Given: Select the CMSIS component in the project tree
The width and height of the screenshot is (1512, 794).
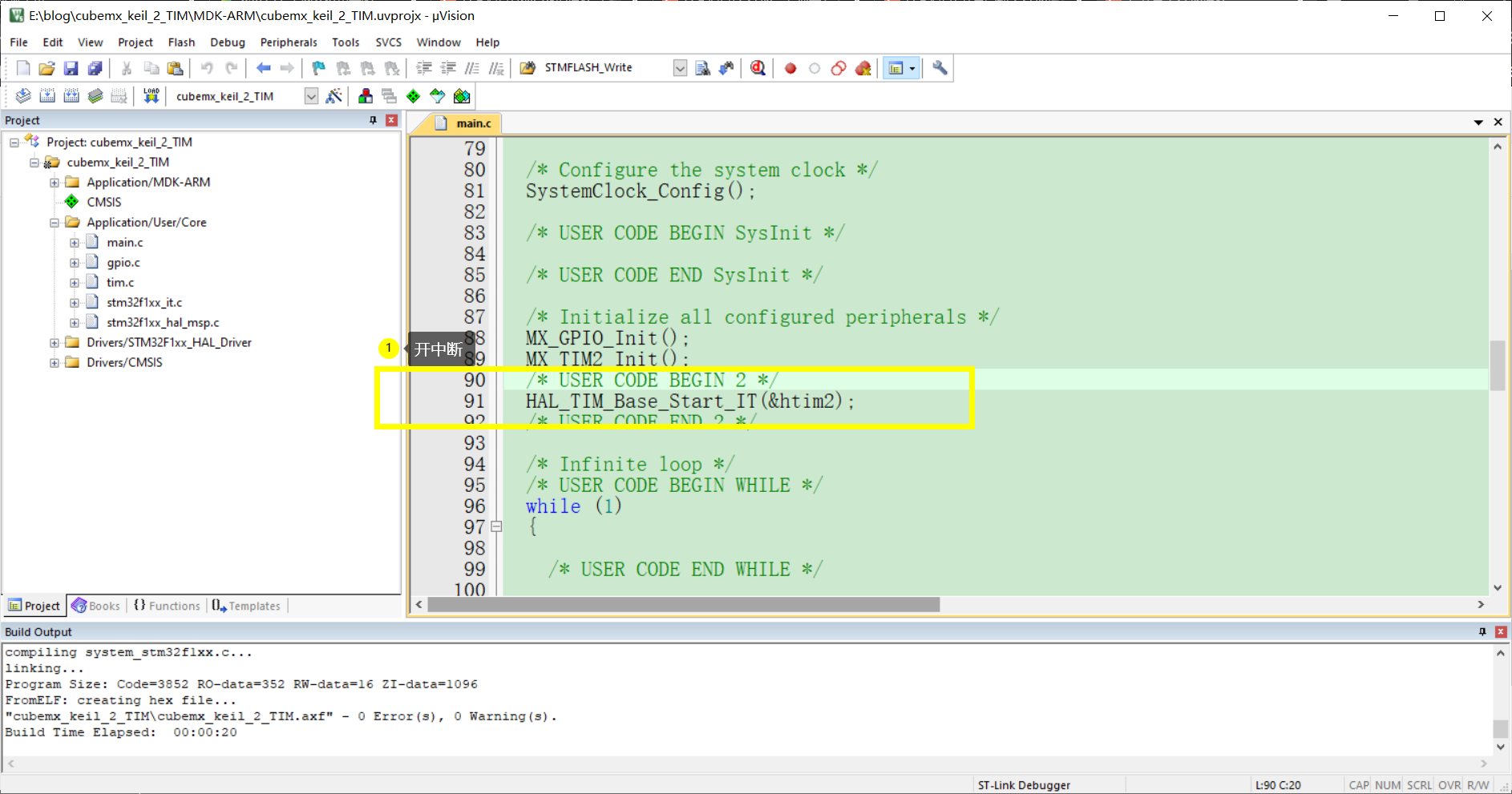Looking at the screenshot, I should tap(104, 202).
